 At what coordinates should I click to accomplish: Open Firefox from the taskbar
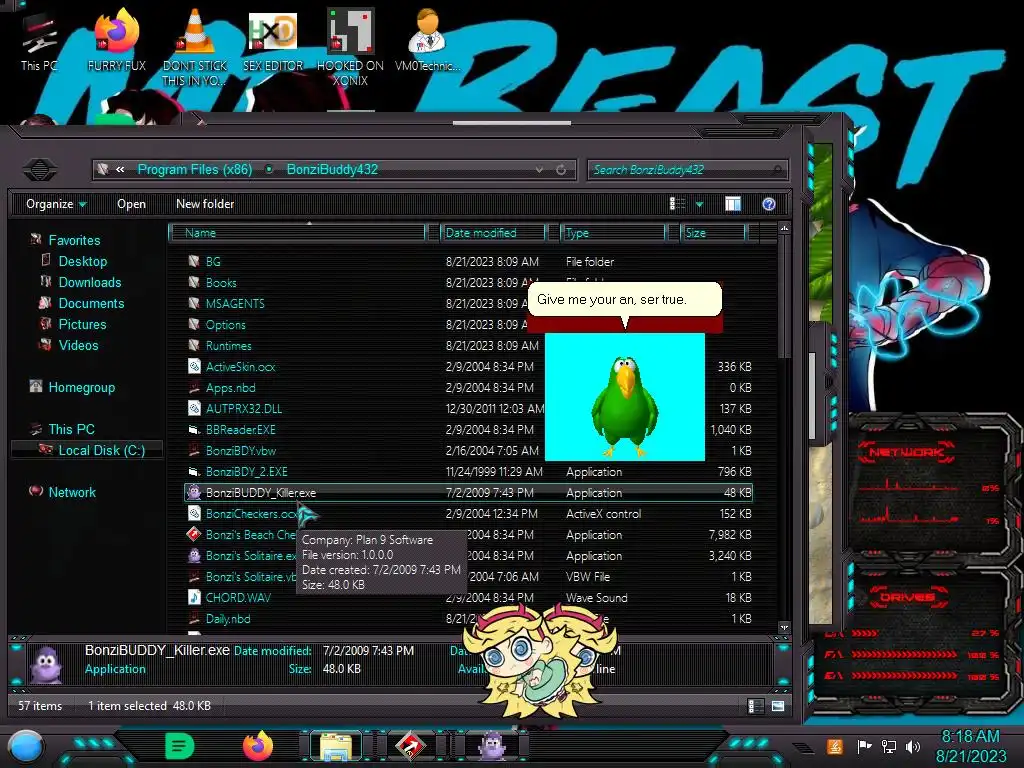coord(258,746)
